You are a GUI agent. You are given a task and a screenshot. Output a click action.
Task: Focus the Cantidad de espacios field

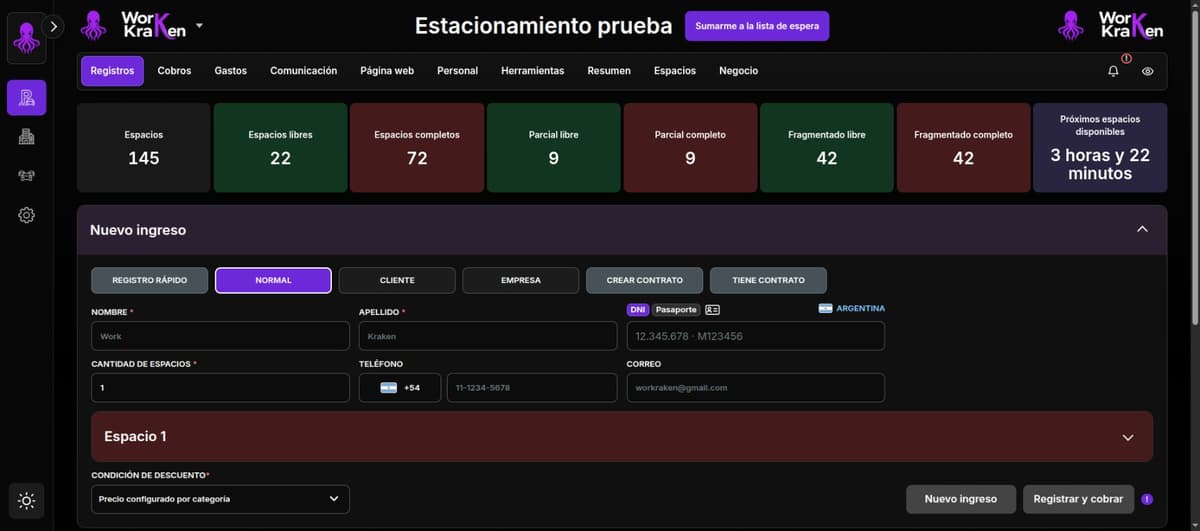[220, 387]
